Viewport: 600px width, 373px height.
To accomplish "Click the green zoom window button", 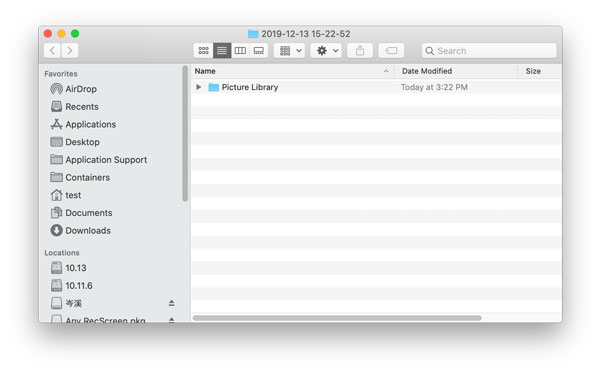I will 75,34.
